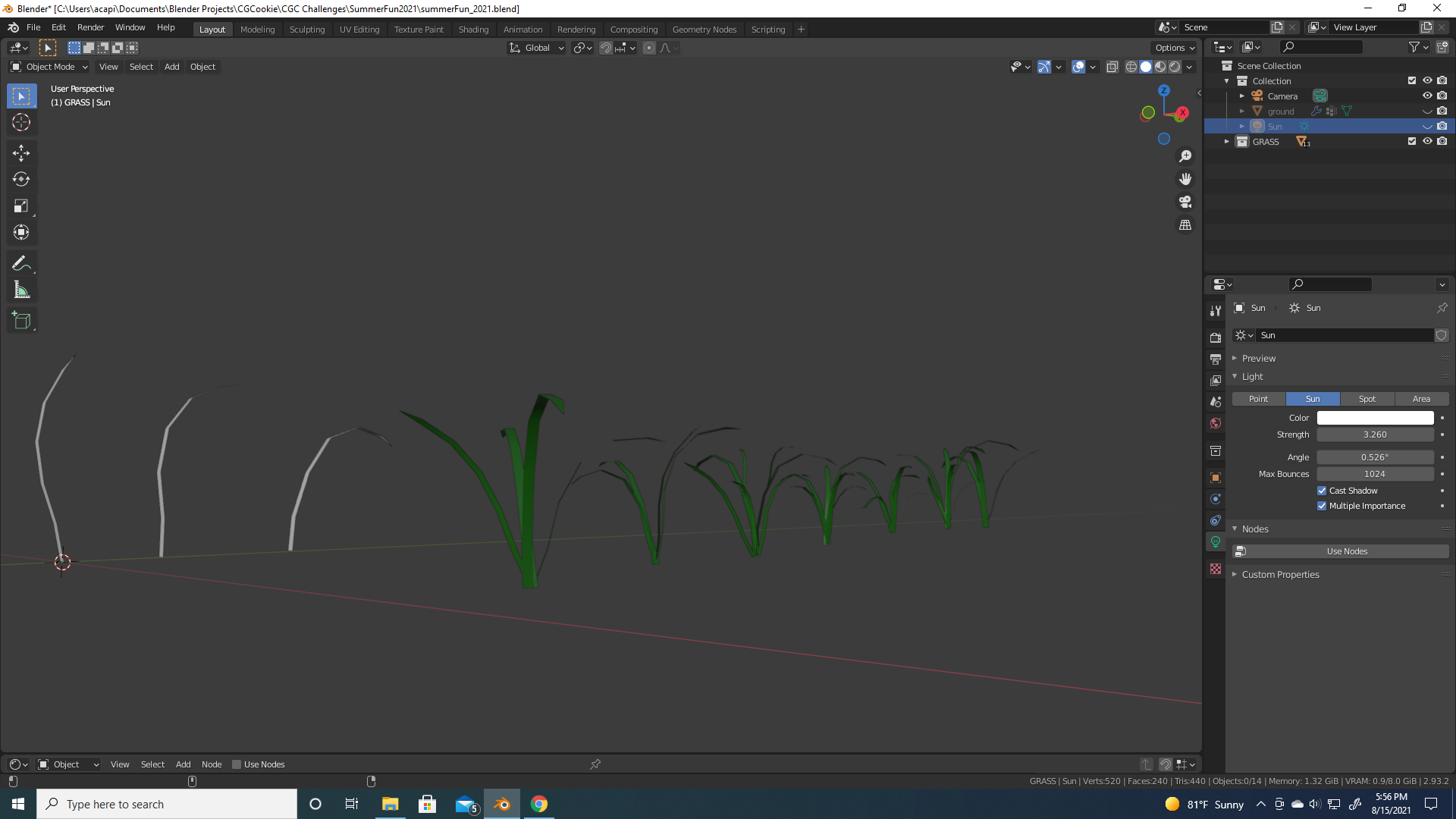Select the Rotate tool
Screen dimensions: 1456x819
coord(21,180)
